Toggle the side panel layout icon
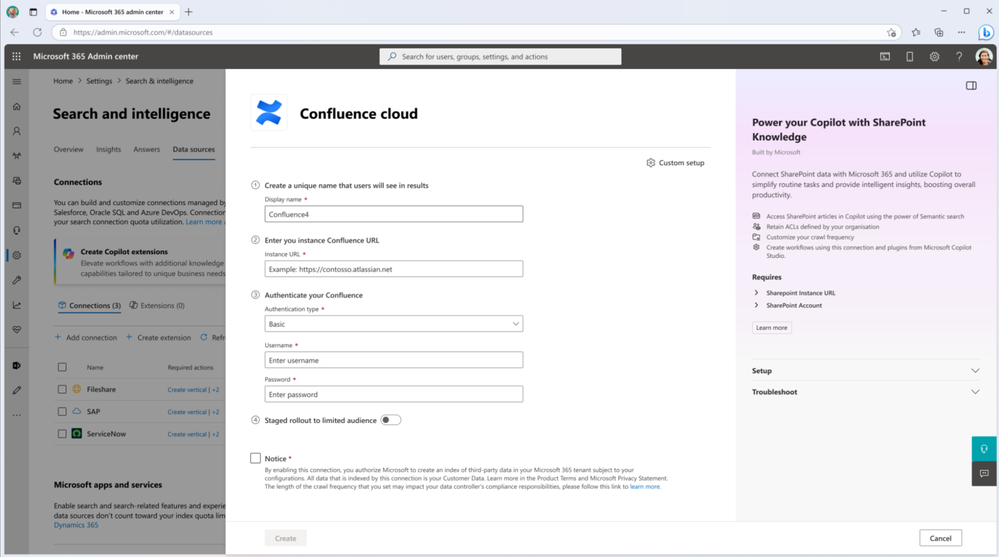Screen dimensions: 999x557 971,85
